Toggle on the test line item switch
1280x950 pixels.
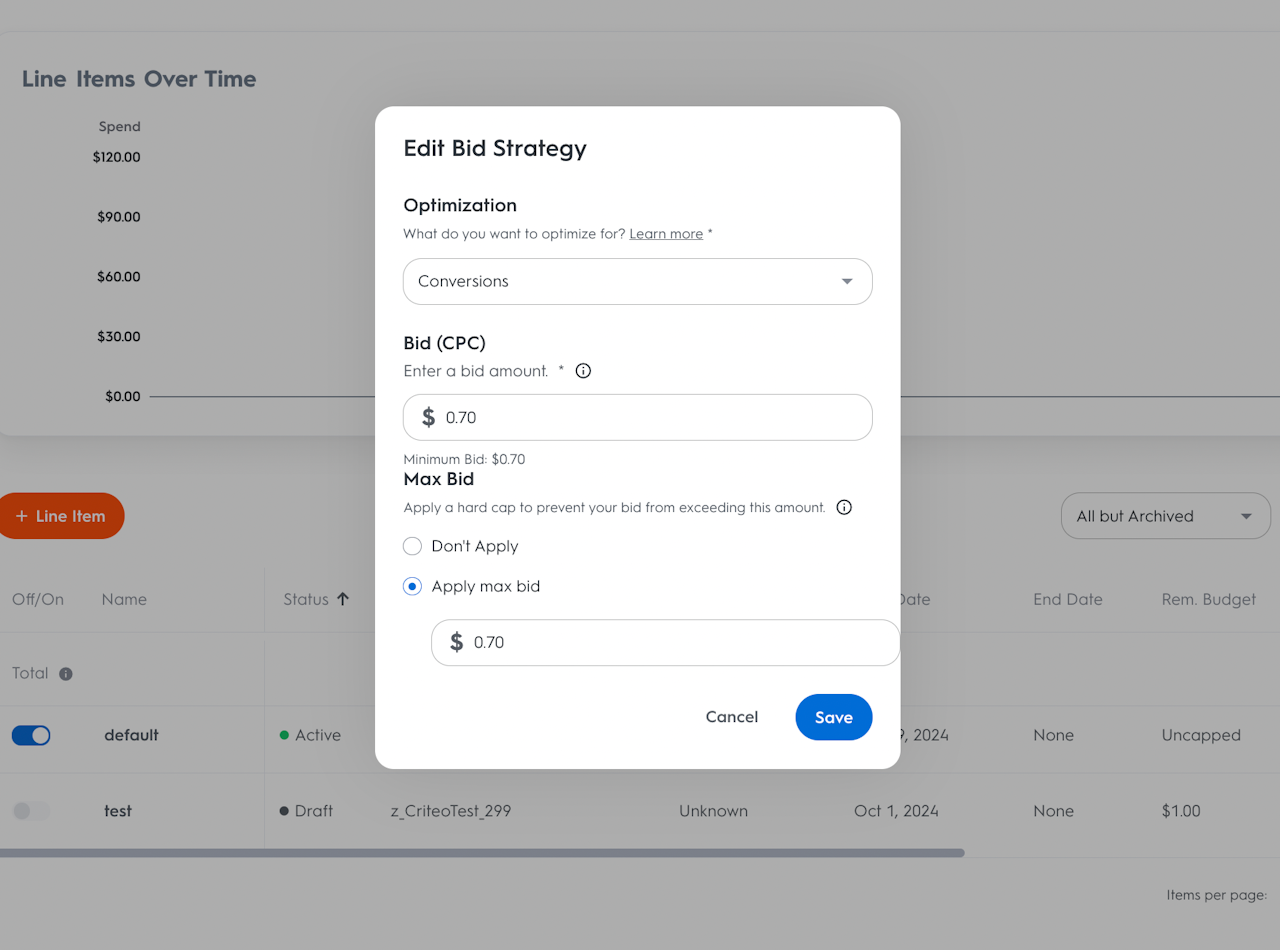click(x=31, y=811)
